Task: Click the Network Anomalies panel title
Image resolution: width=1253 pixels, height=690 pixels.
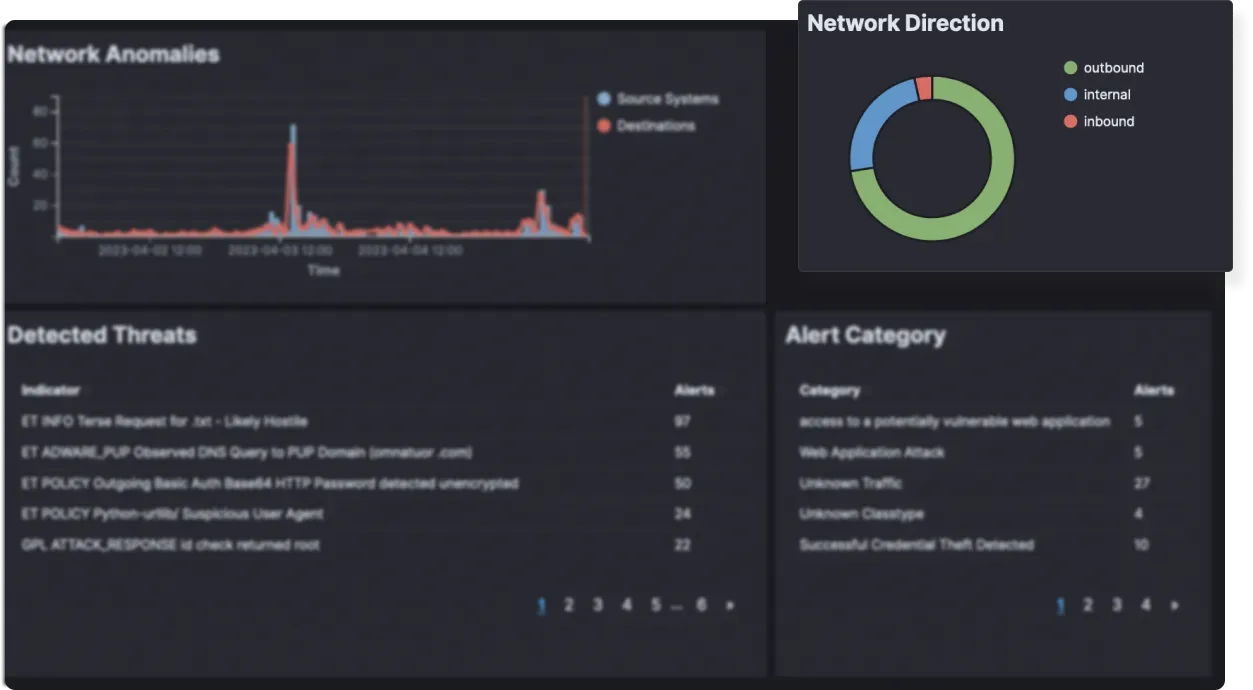Action: 113,55
